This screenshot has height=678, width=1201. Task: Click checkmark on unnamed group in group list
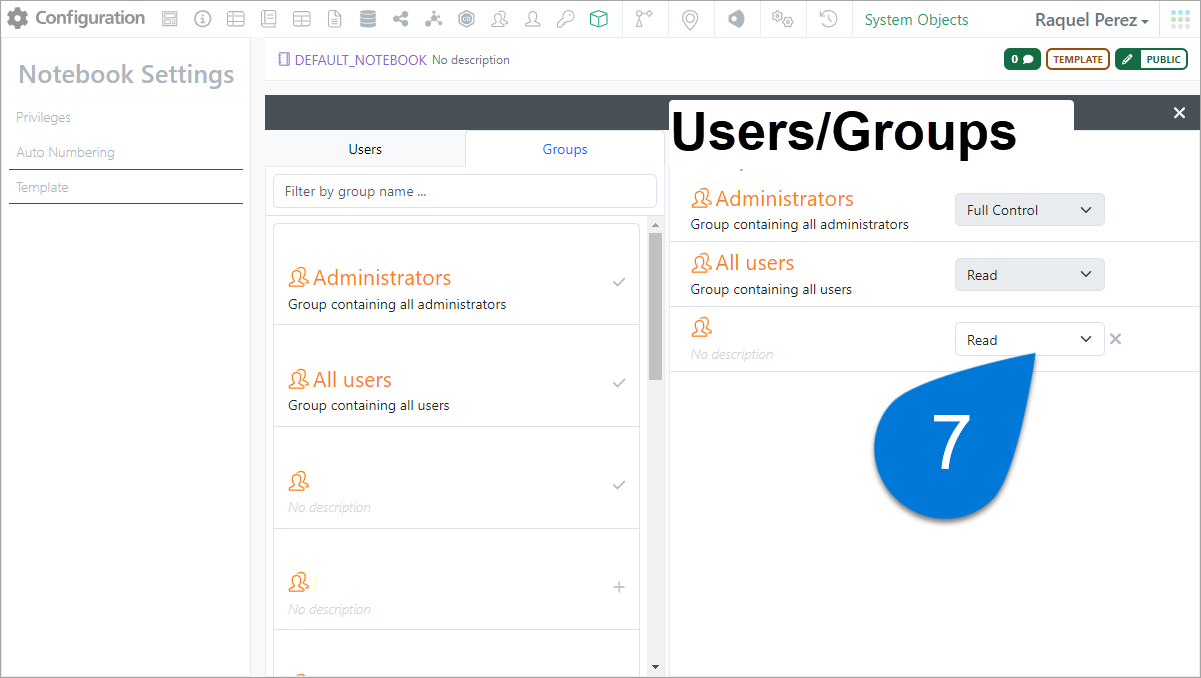(619, 485)
